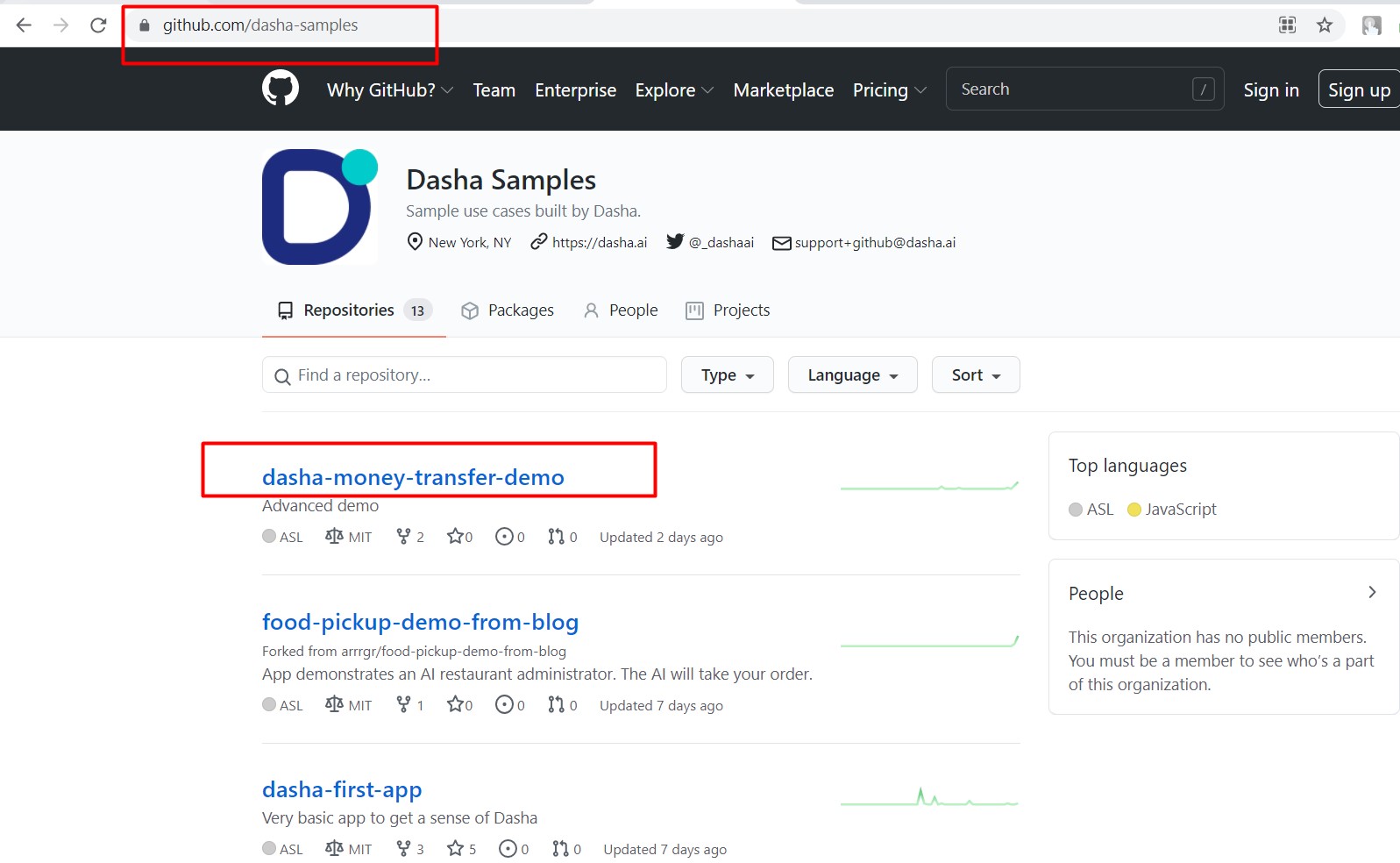The height and width of the screenshot is (863, 1400).
Task: Click the Sign up button
Action: point(1359,89)
